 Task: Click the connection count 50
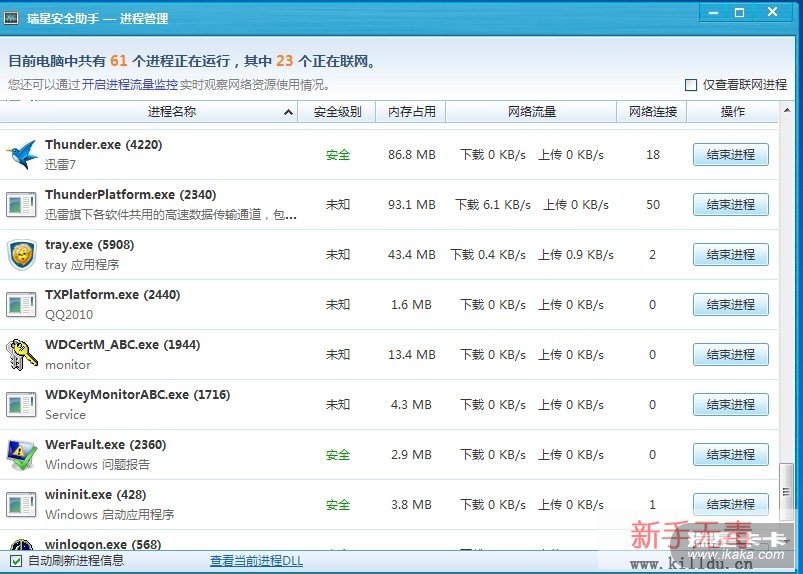click(652, 205)
